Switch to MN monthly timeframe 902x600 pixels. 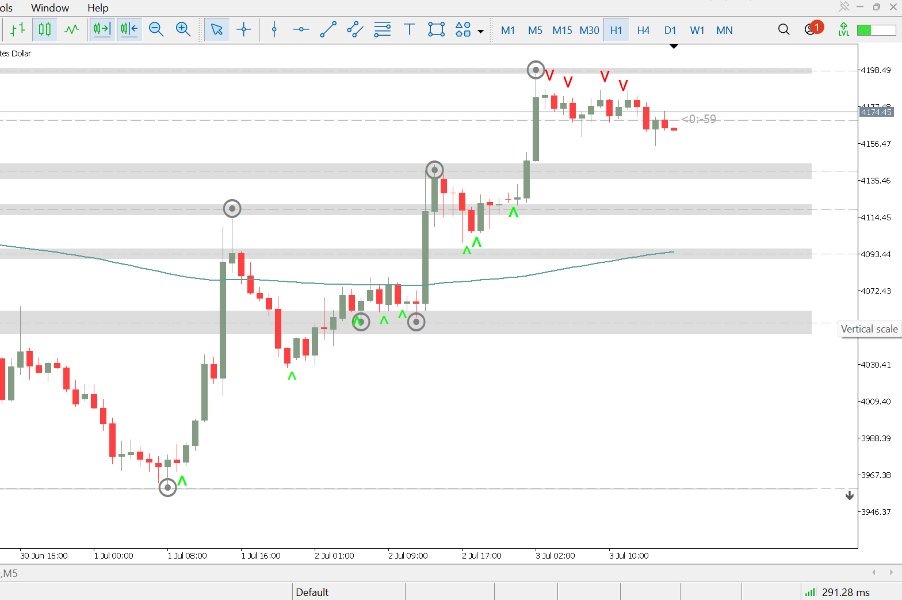coord(724,30)
